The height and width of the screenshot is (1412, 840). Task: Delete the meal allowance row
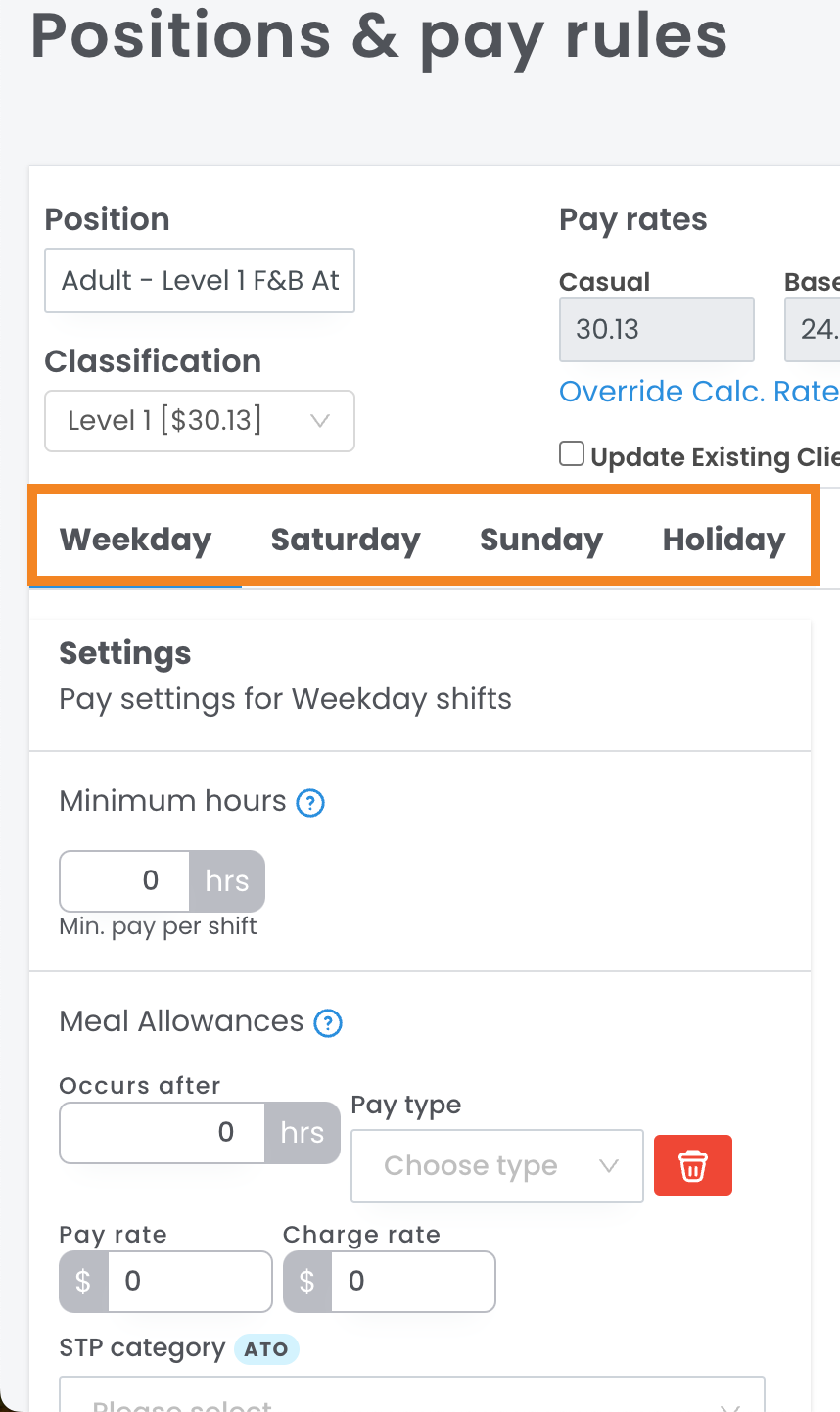pos(693,1165)
